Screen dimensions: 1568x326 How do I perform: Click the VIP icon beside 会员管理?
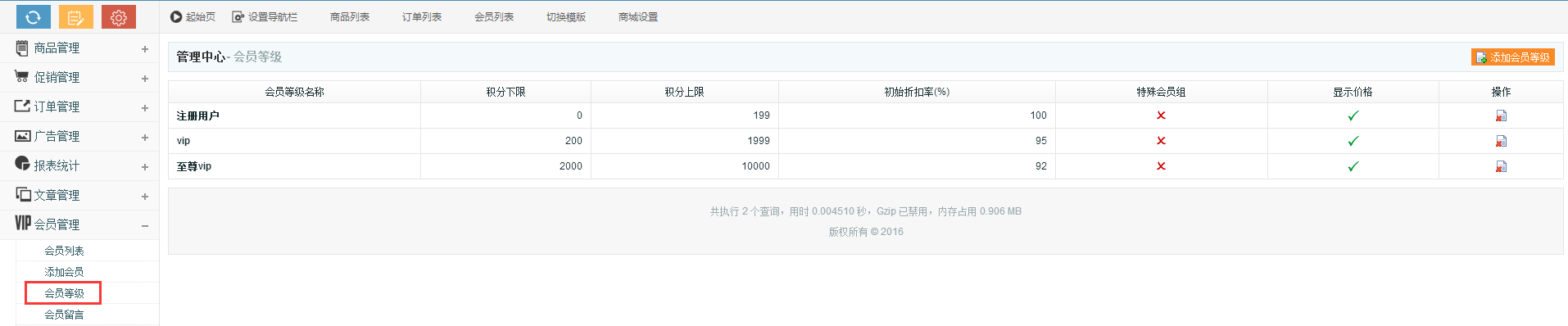(x=23, y=223)
